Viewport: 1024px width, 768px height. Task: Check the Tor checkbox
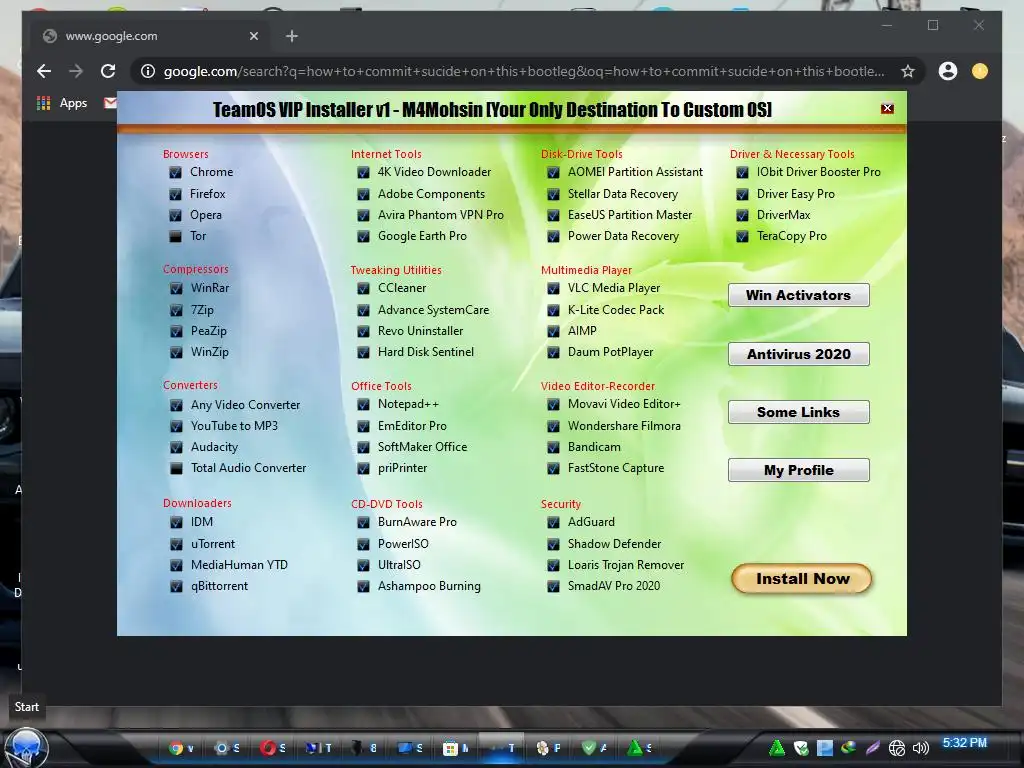(175, 236)
